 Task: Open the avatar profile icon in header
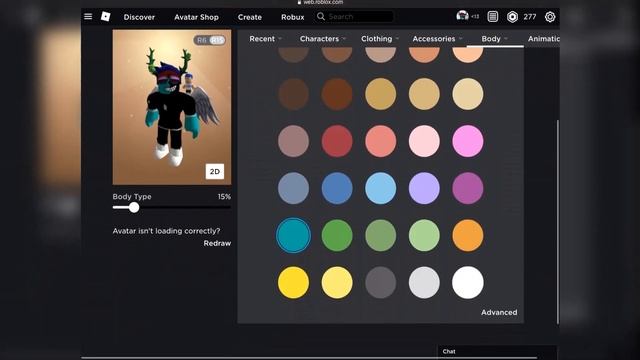[x=462, y=16]
